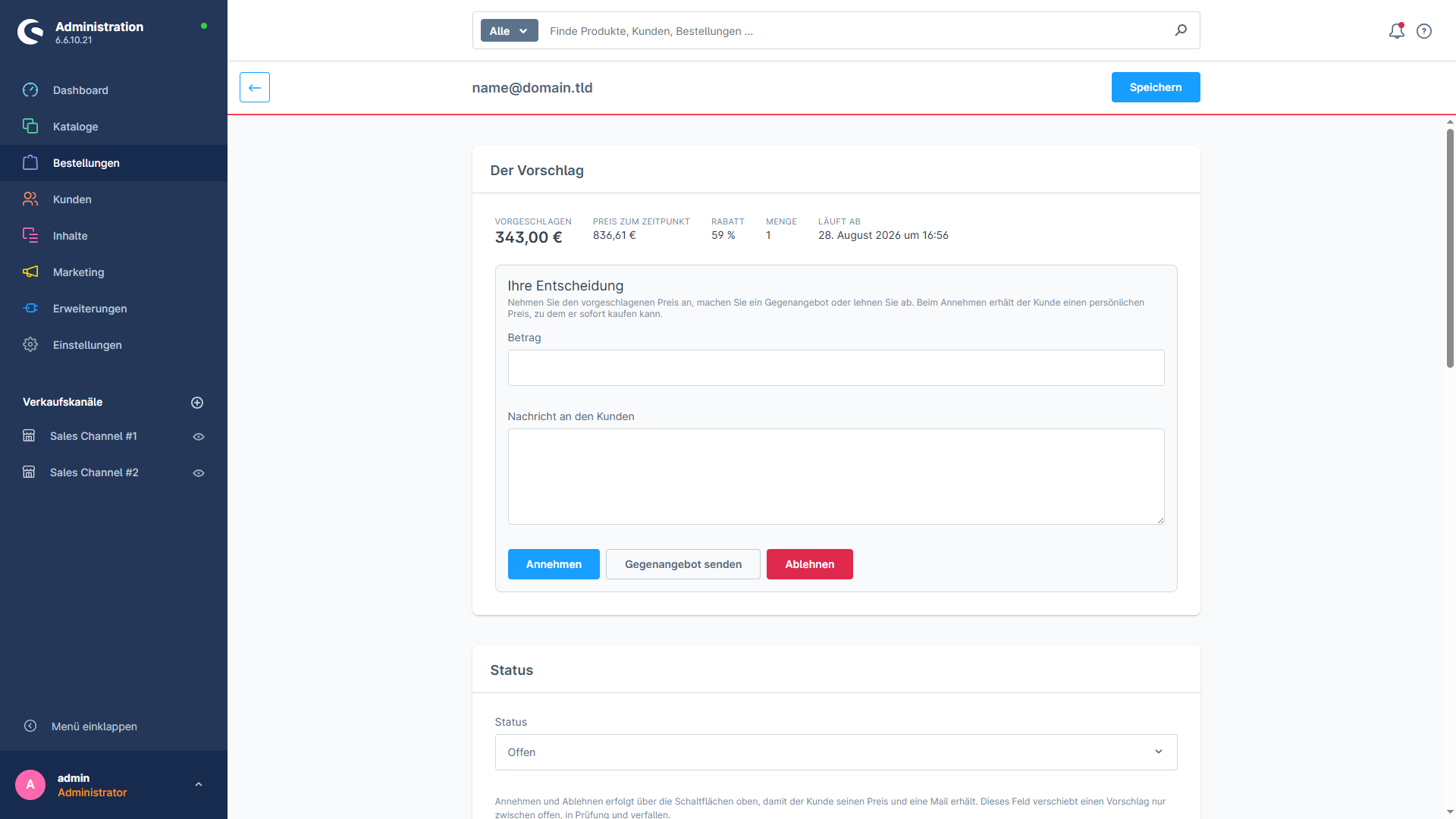This screenshot has height=819, width=1456.
Task: Toggle visibility eye for Sales Channel #1
Action: pyautogui.click(x=199, y=437)
